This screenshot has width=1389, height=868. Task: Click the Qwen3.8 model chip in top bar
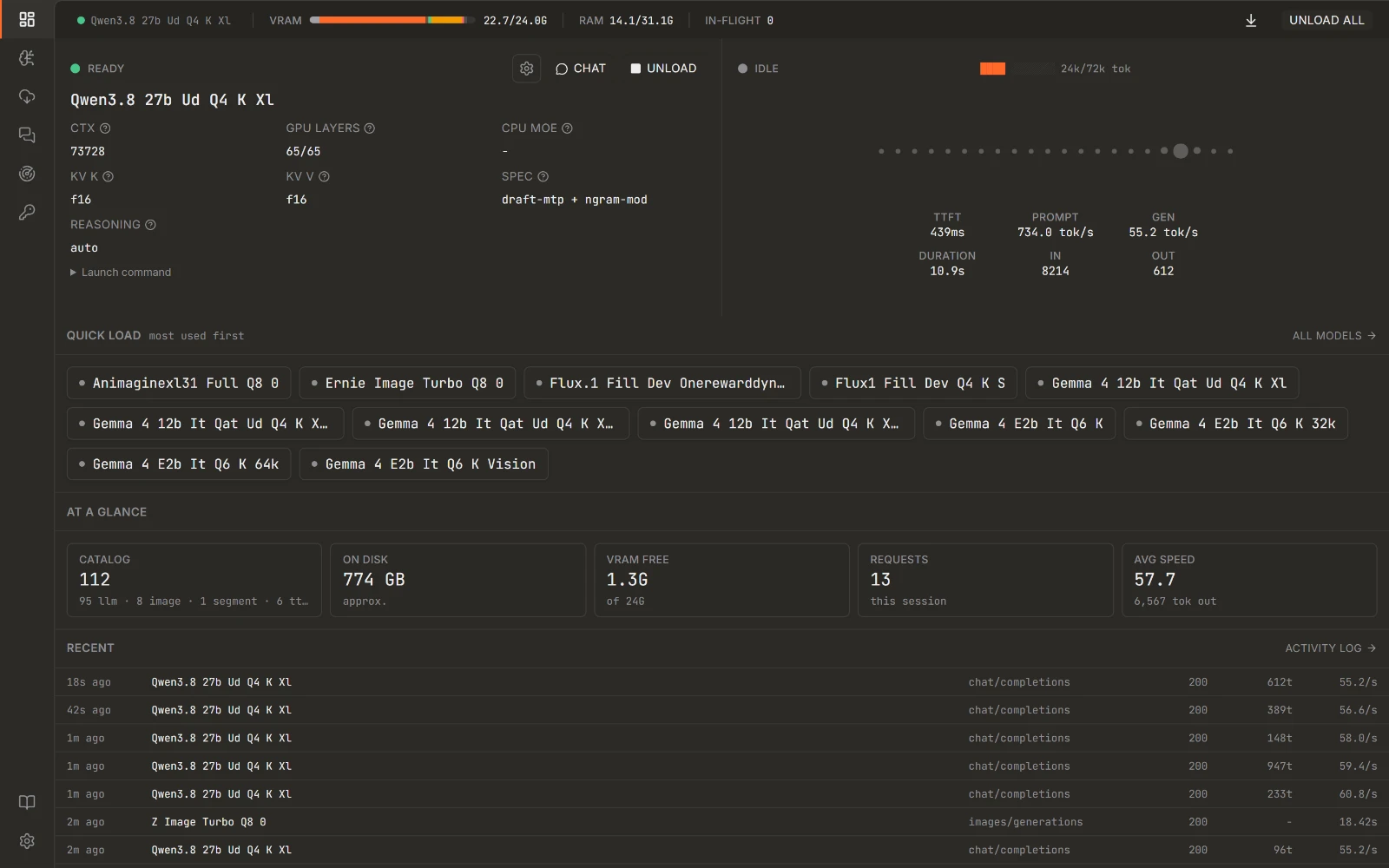coord(154,20)
